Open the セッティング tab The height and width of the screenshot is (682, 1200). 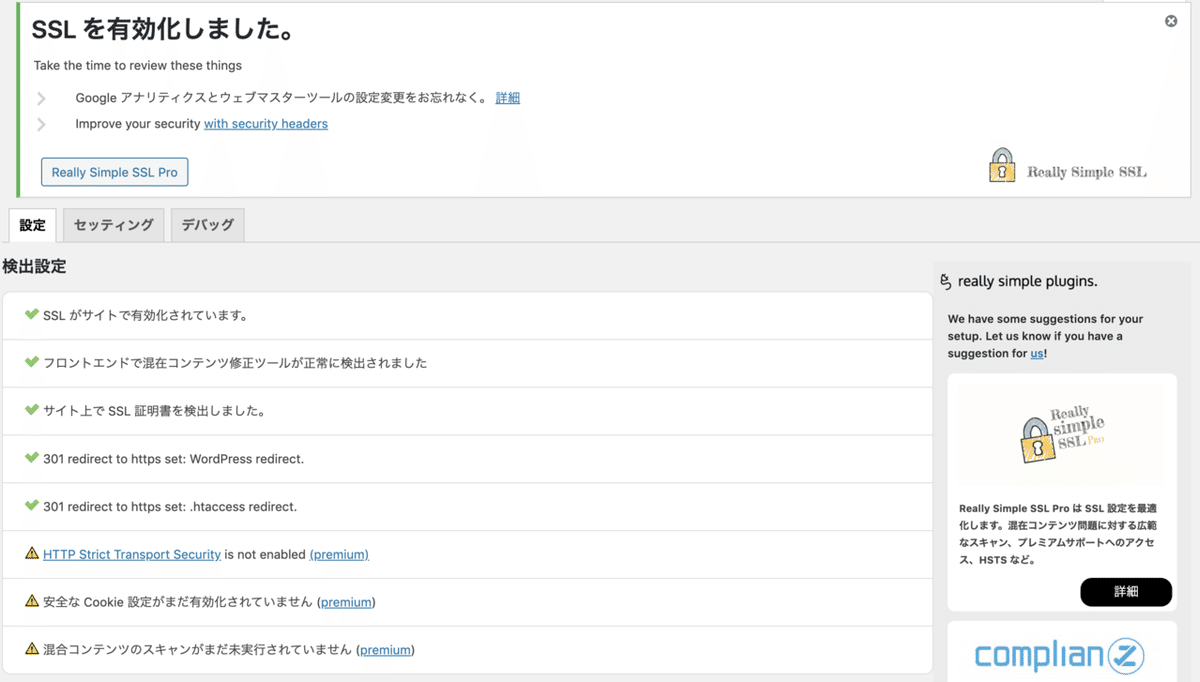coord(114,225)
